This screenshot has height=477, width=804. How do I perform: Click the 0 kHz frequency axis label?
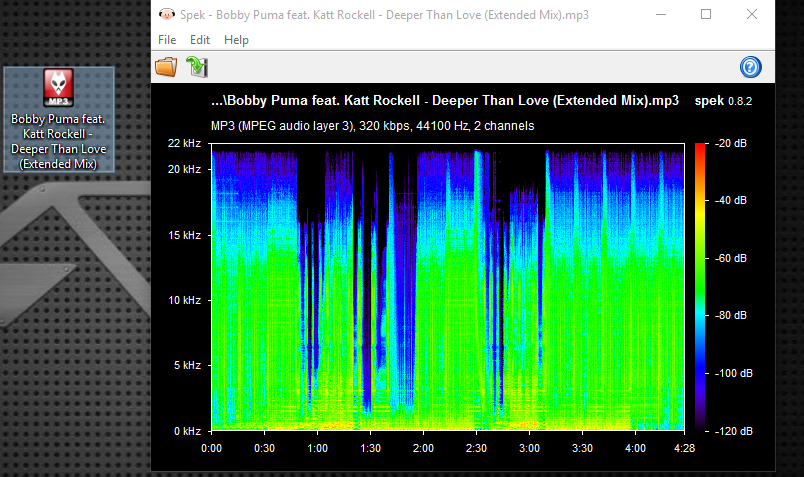pyautogui.click(x=187, y=431)
